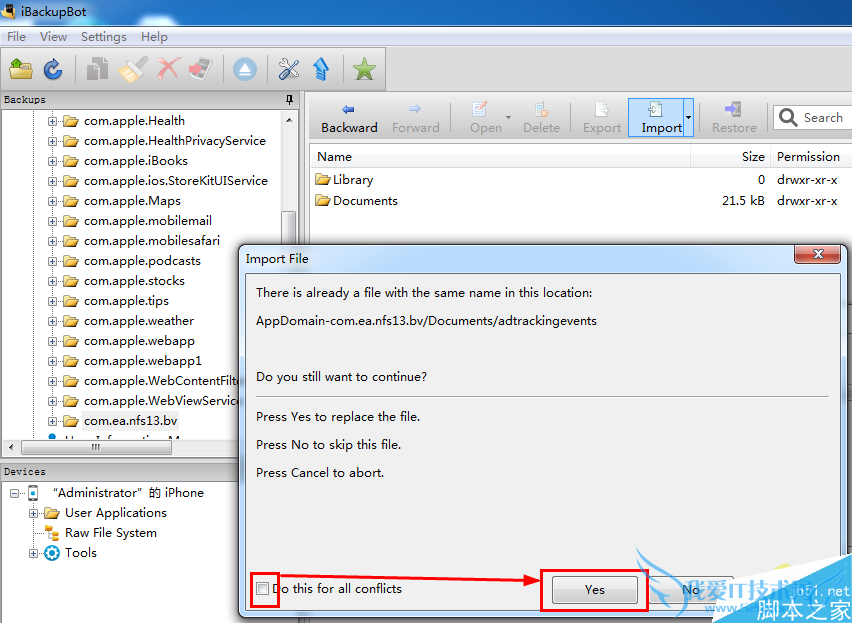Click the green star toolbar icon
This screenshot has width=852, height=623.
[364, 70]
